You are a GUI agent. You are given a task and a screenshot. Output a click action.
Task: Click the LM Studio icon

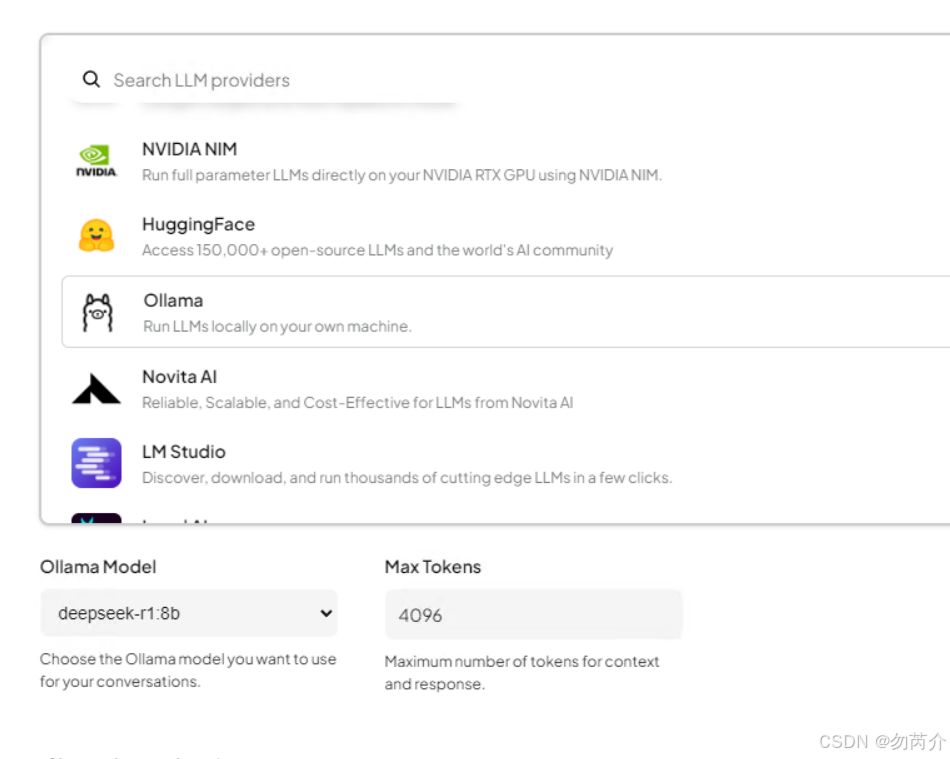[x=96, y=463]
